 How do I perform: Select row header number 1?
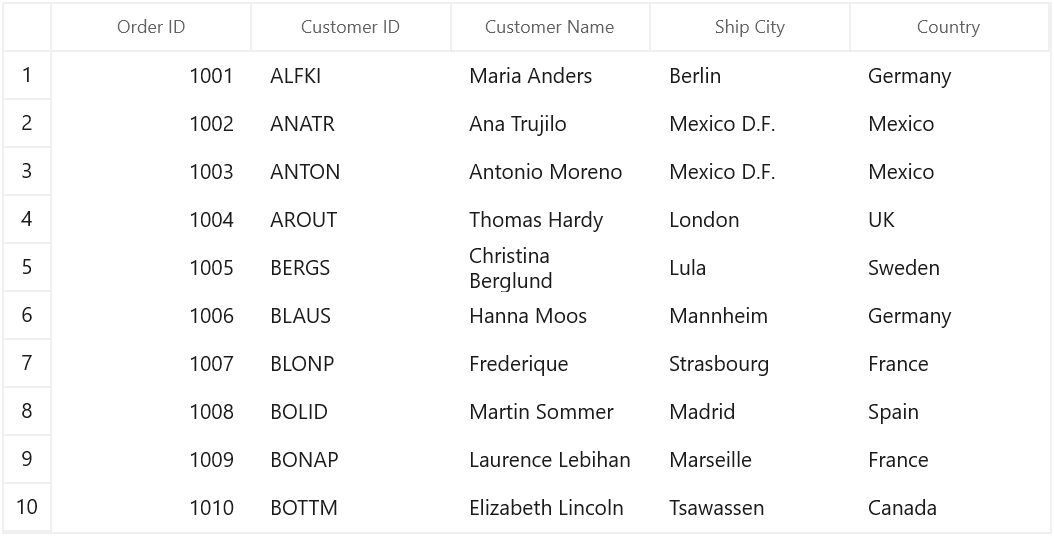pyautogui.click(x=27, y=75)
